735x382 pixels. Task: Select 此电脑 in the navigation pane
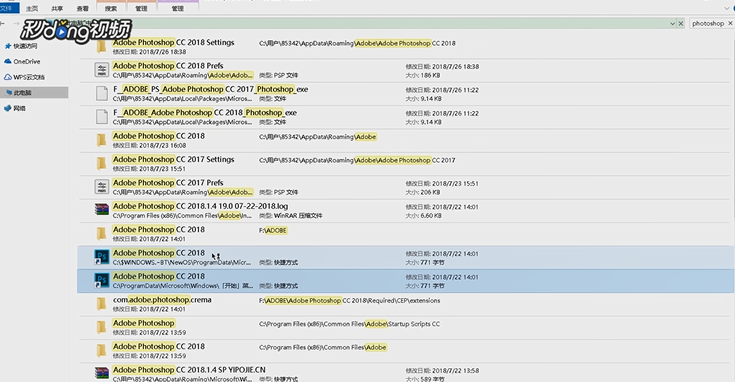pyautogui.click(x=34, y=92)
